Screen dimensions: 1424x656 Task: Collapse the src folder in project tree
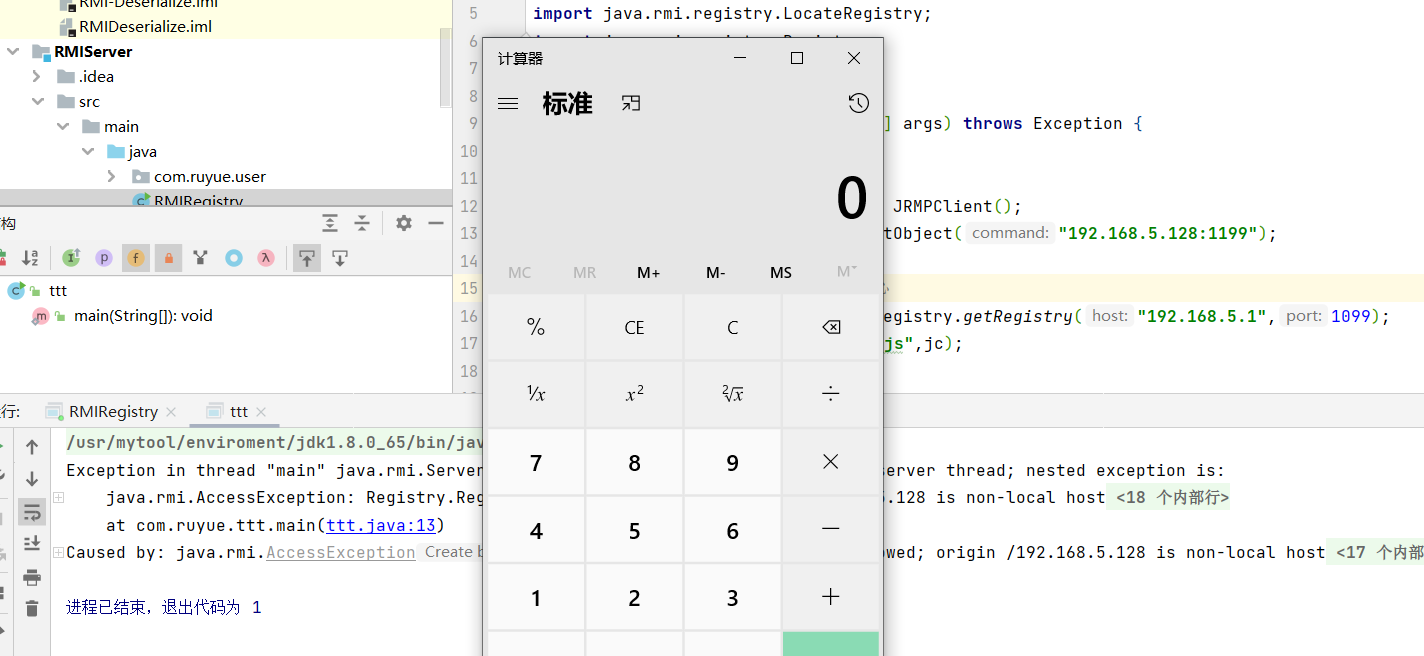point(38,101)
